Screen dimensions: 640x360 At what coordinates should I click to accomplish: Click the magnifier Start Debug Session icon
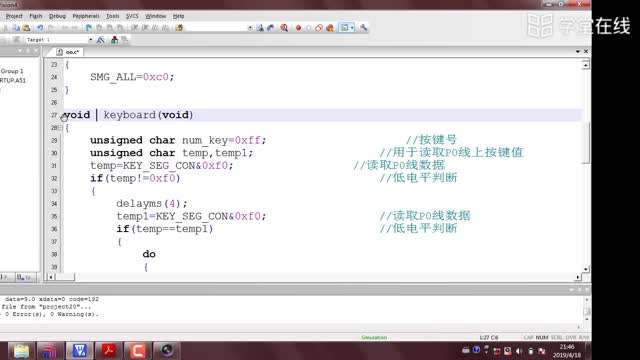coord(284,28)
